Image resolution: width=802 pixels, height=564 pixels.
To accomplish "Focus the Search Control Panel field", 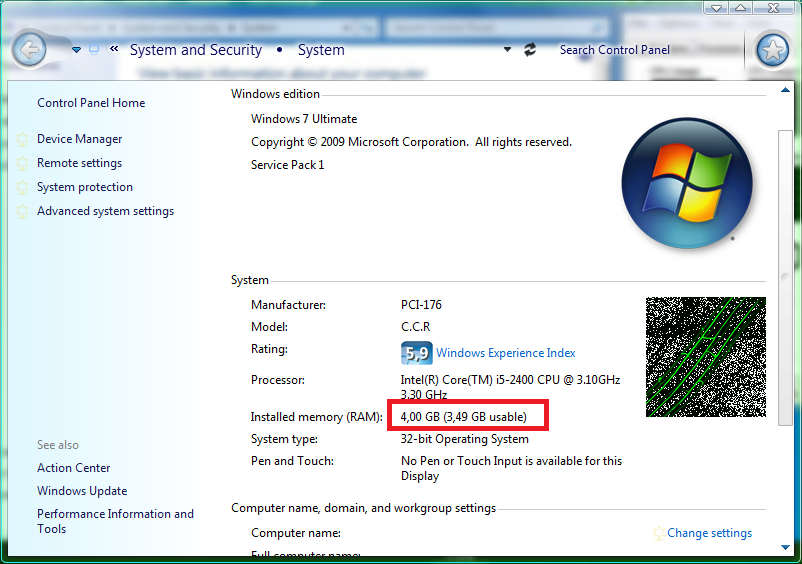I will [614, 50].
